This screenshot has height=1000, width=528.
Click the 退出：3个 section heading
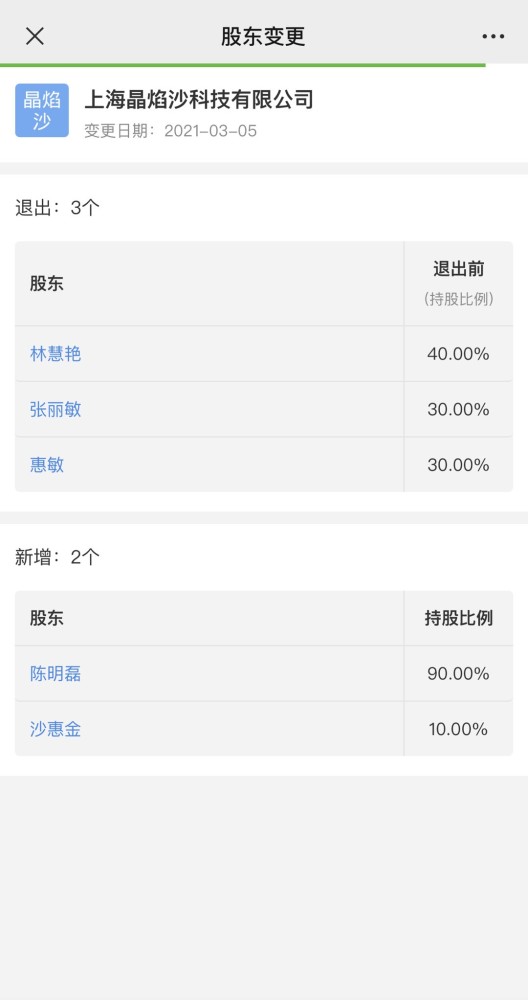[x=57, y=208]
